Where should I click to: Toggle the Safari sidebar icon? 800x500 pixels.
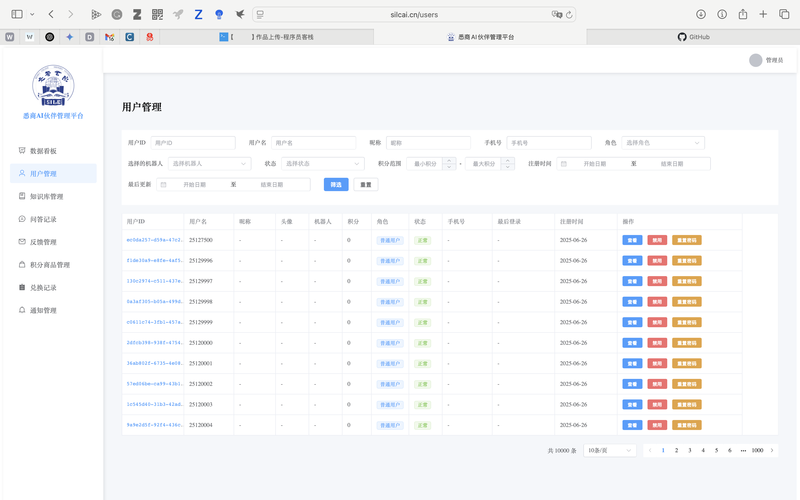17,14
